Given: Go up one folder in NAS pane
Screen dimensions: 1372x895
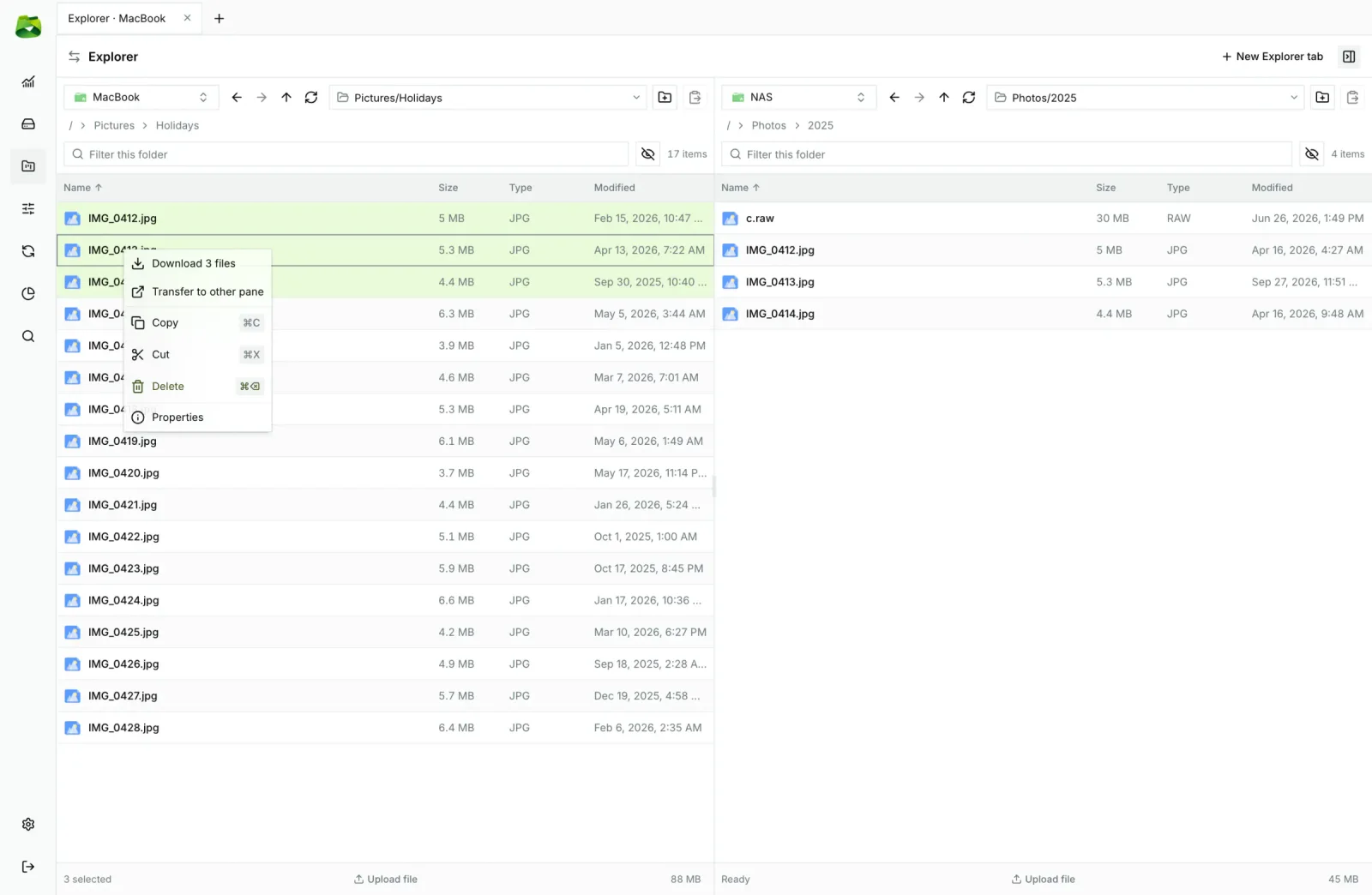Looking at the screenshot, I should tap(944, 98).
